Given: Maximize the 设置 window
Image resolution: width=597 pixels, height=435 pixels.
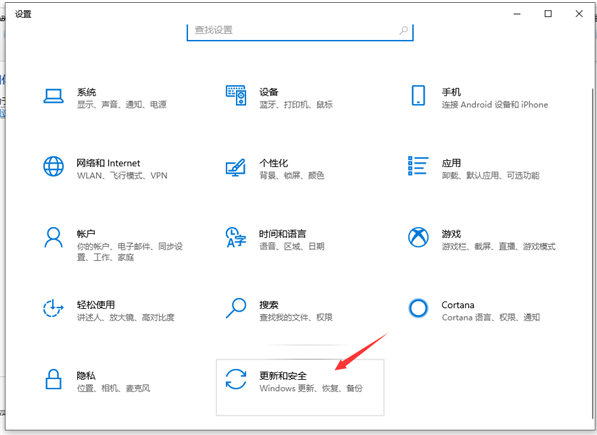Looking at the screenshot, I should pos(548,14).
